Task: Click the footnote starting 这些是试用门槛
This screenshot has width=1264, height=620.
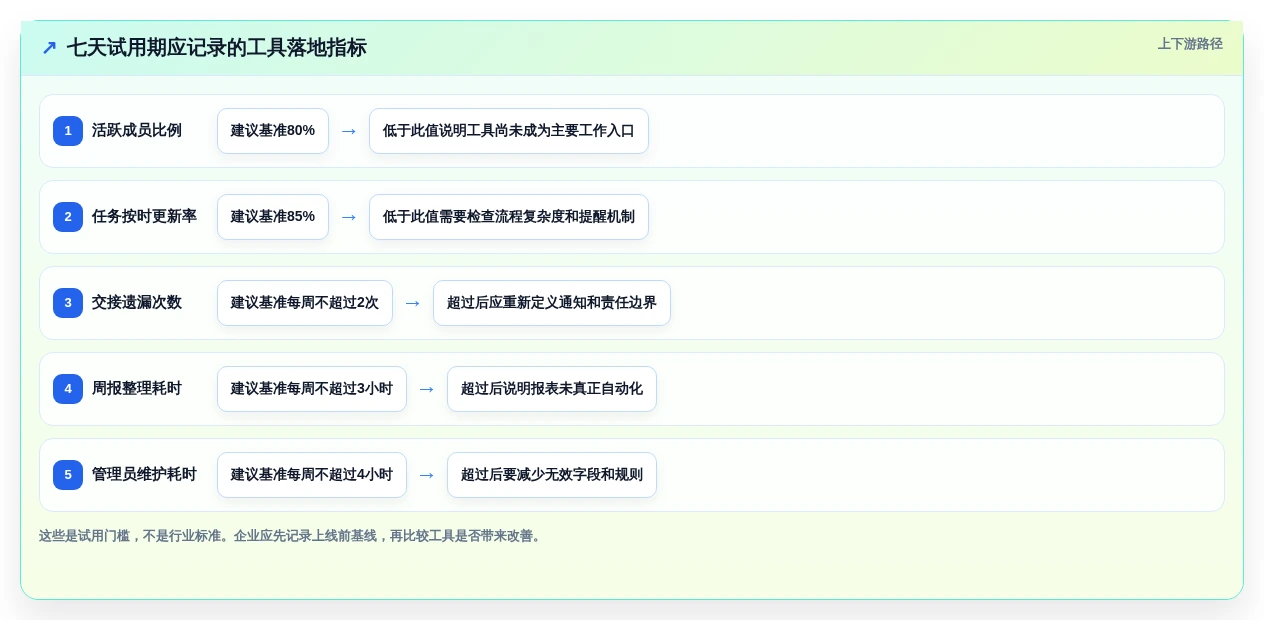Action: [x=292, y=536]
